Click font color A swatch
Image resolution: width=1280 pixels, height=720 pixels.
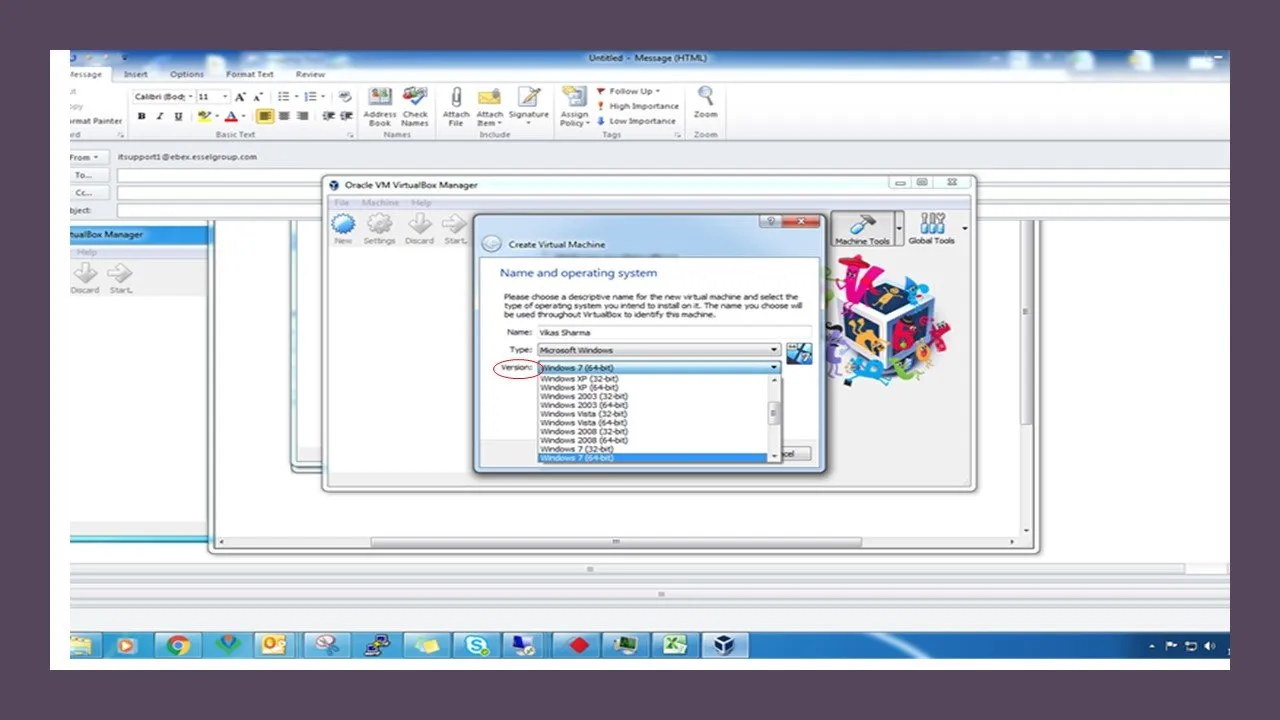[x=231, y=116]
